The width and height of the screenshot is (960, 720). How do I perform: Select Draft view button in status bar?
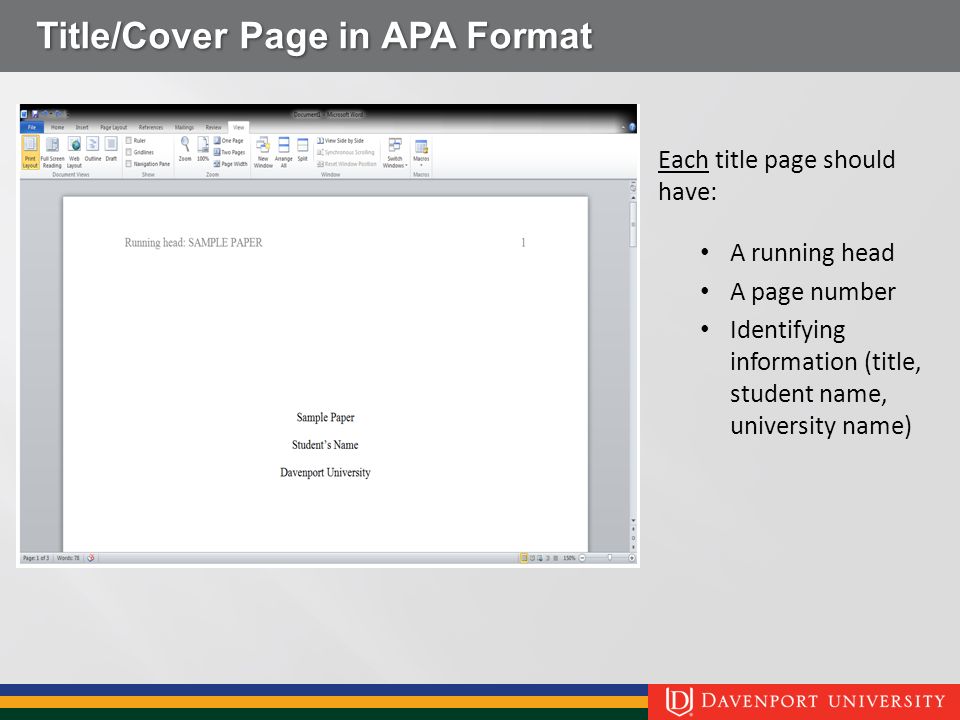555,558
